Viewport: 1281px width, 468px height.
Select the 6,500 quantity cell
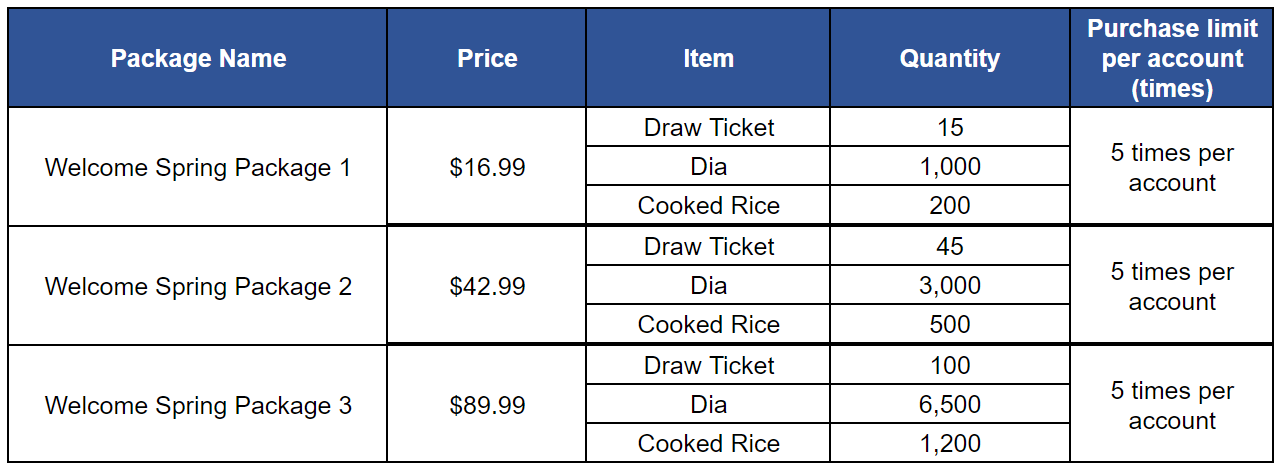pyautogui.click(x=950, y=404)
